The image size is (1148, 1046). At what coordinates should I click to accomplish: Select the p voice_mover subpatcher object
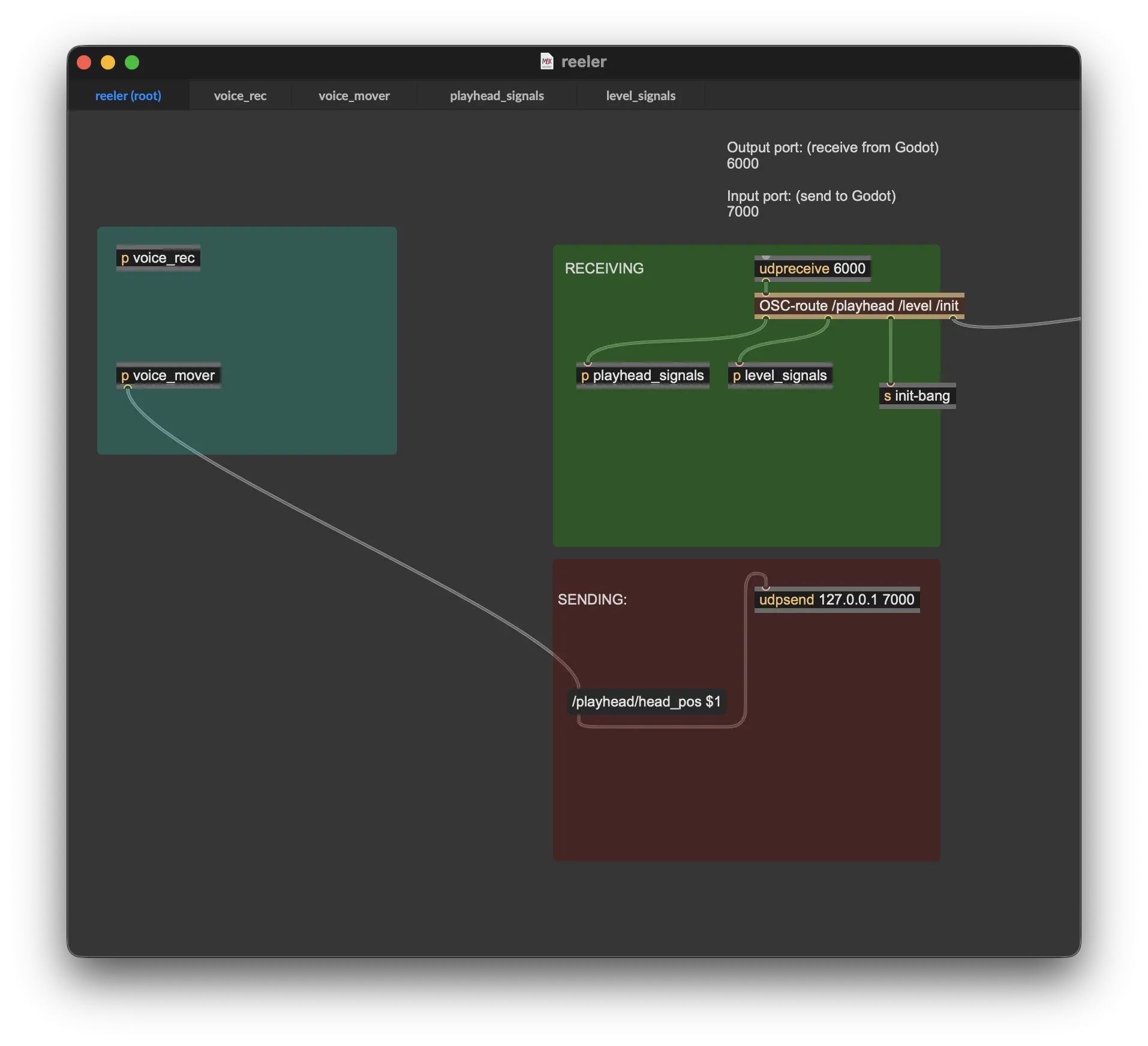pyautogui.click(x=169, y=375)
